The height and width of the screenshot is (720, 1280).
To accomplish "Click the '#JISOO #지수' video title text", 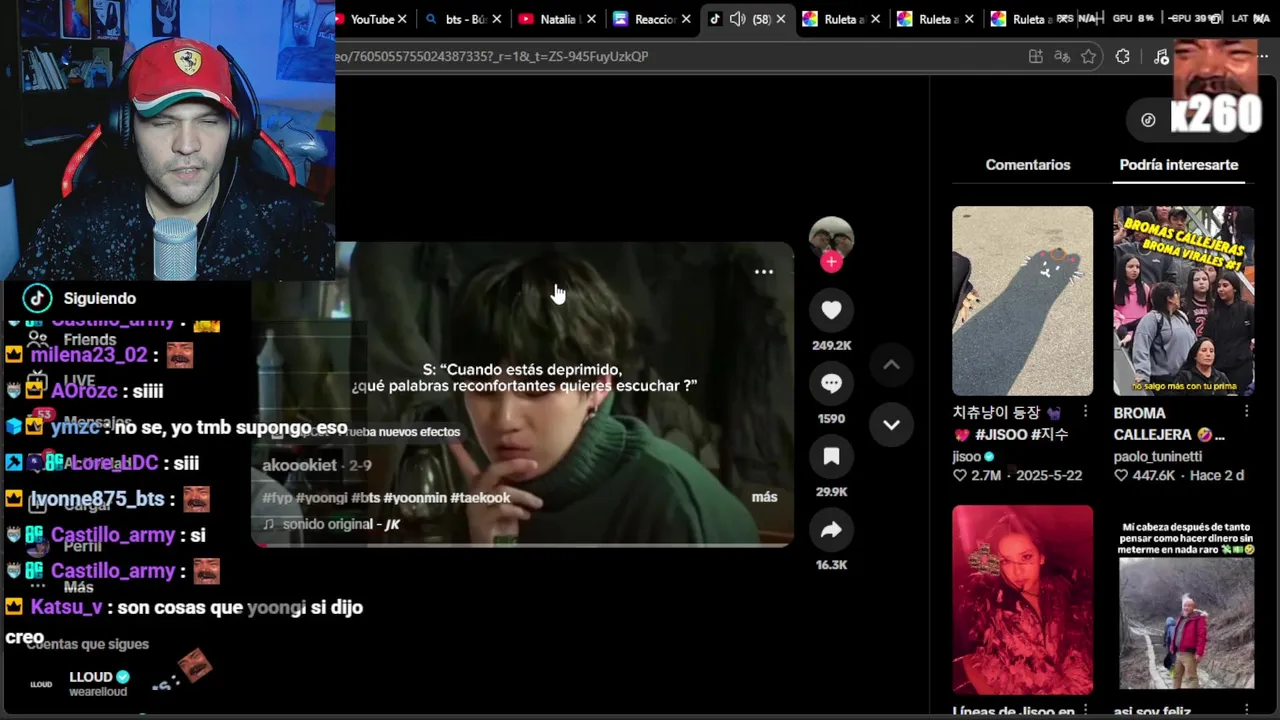I will 1022,435.
